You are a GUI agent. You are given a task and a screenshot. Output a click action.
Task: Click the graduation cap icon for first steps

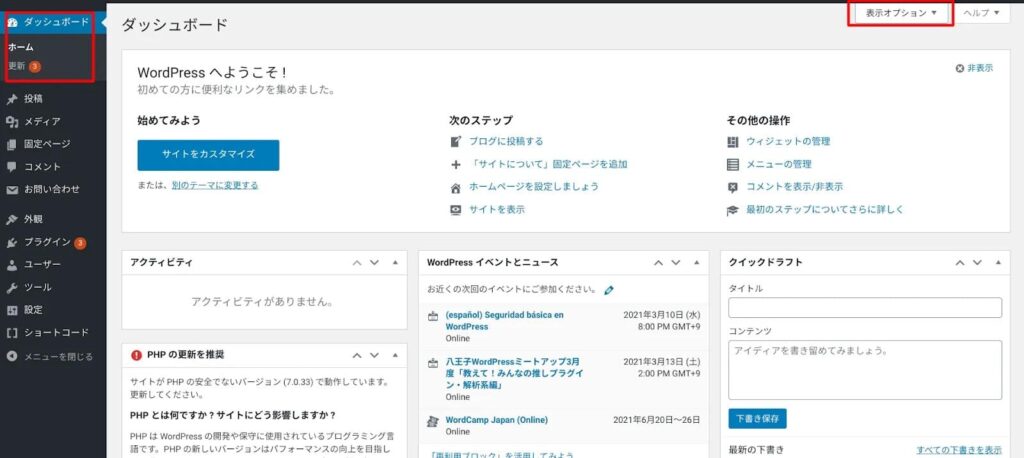pos(733,210)
